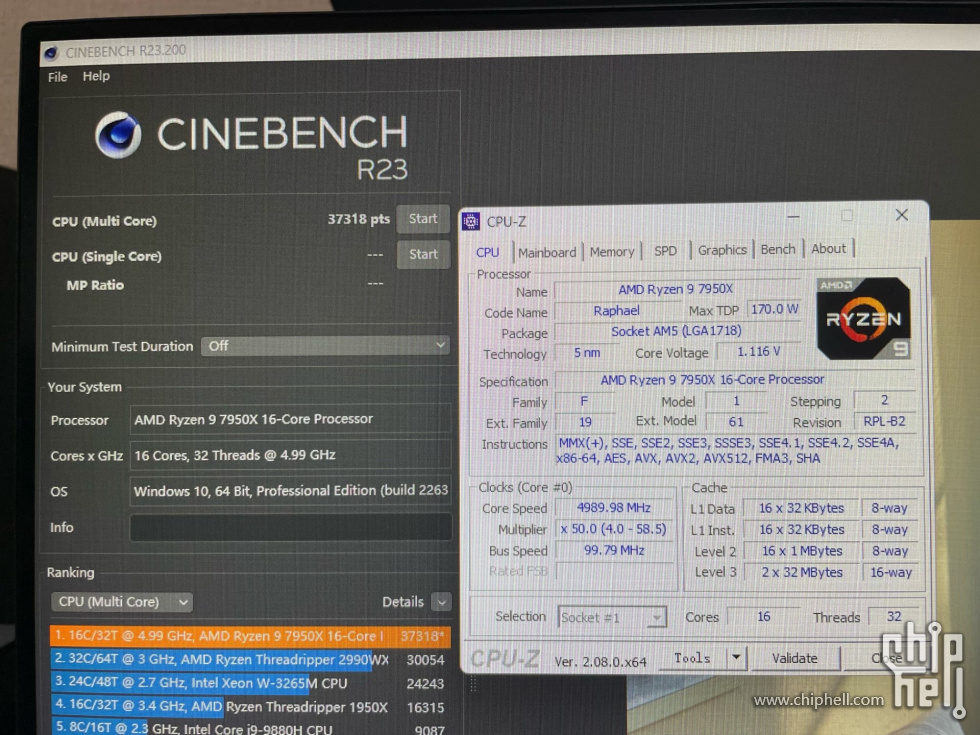
Task: Click the Technology value 5 nm
Action: pyautogui.click(x=587, y=353)
